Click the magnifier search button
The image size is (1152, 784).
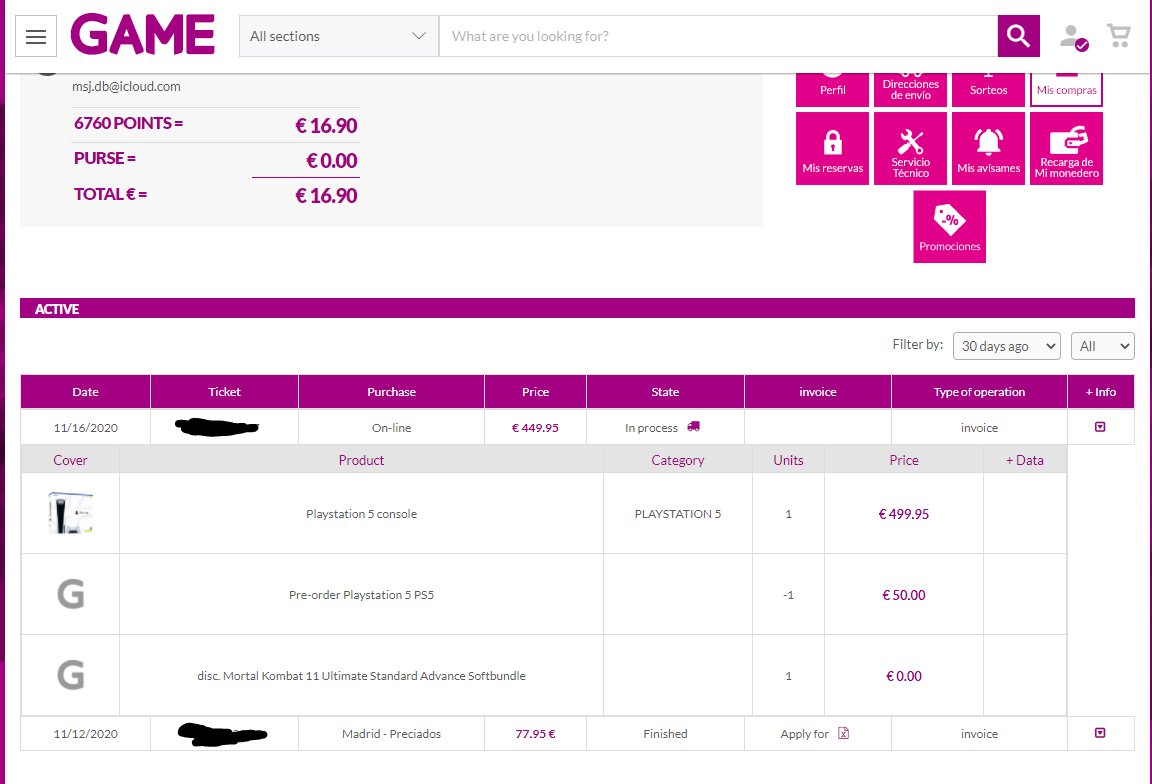tap(1018, 36)
